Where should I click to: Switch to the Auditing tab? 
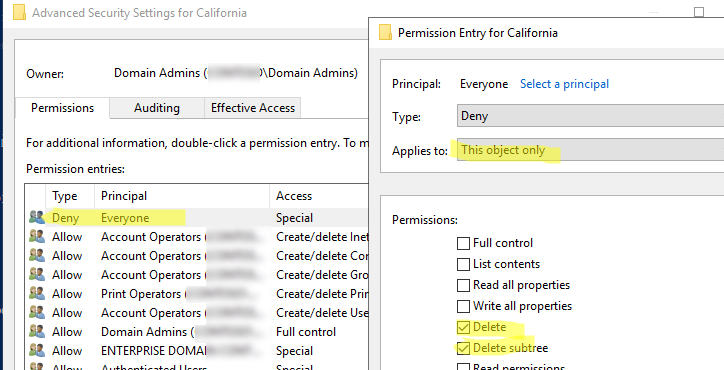click(x=157, y=108)
